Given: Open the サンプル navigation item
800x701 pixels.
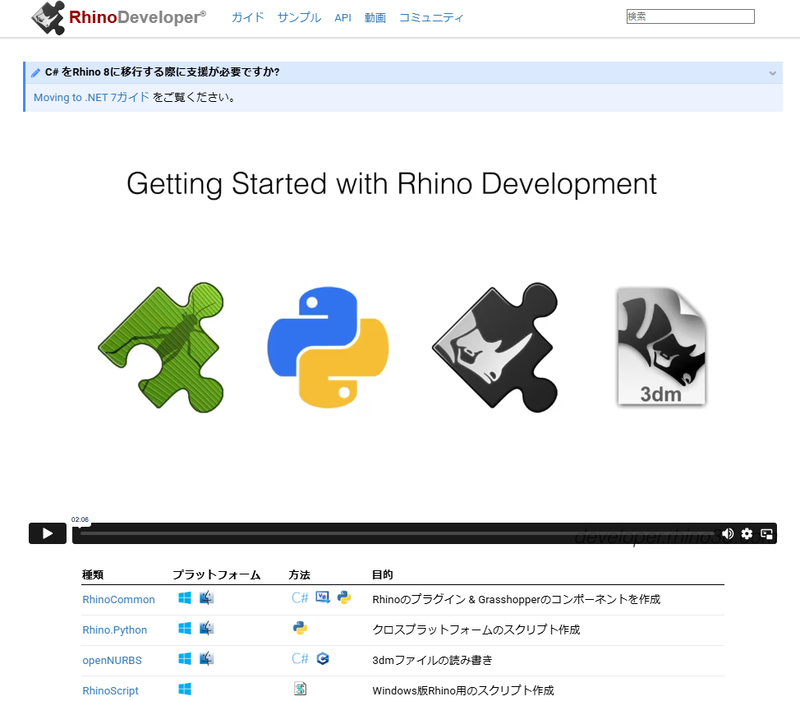Looking at the screenshot, I should tap(299, 17).
